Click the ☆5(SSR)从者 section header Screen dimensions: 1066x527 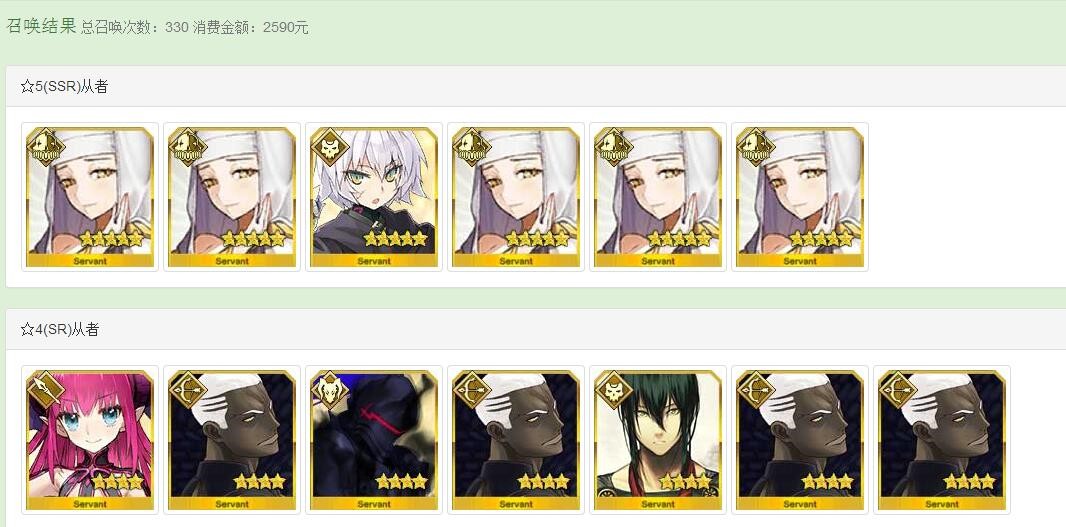[64, 86]
